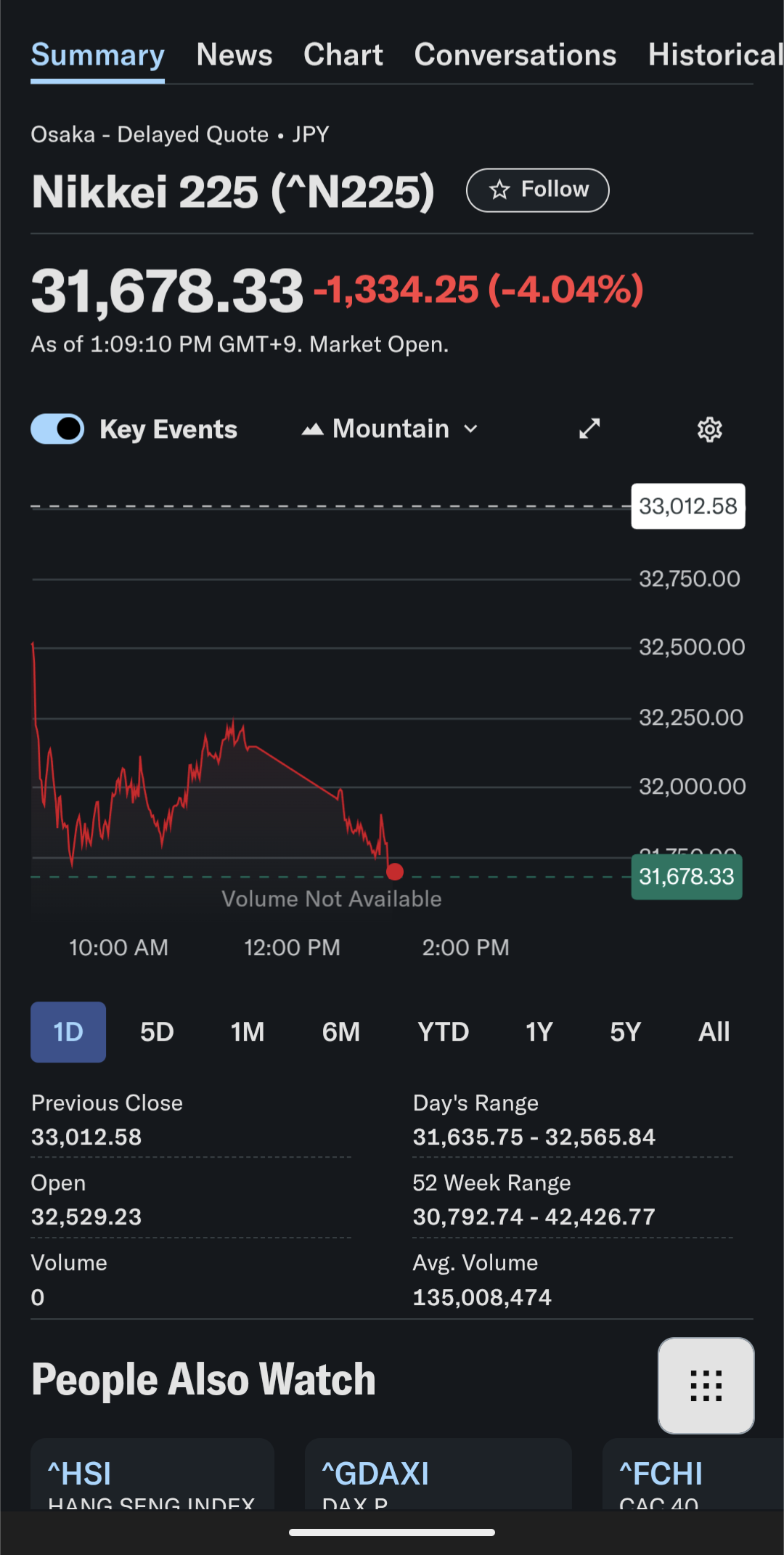Show the 1M chart range
784x1555 pixels.
[x=248, y=1032]
